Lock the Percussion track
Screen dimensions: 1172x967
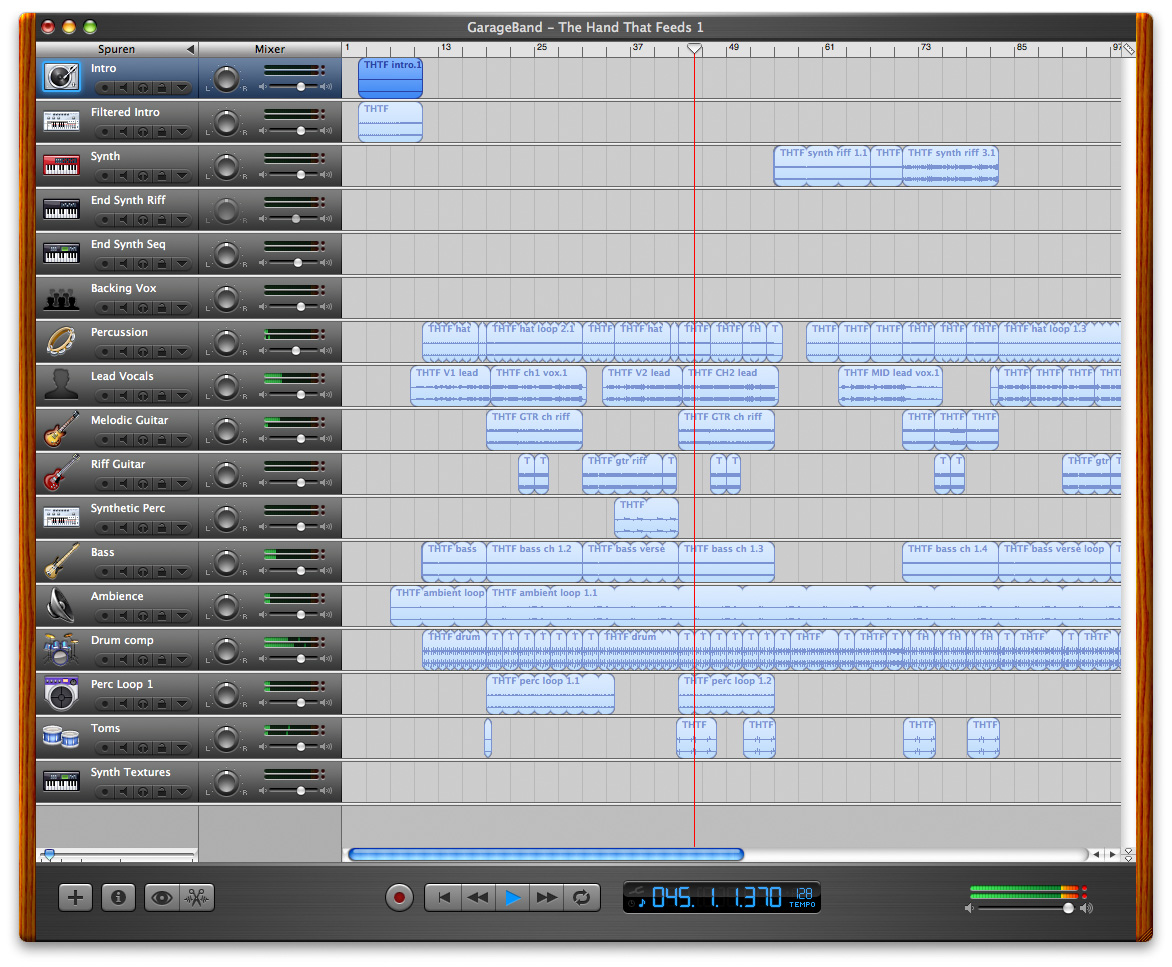pyautogui.click(x=161, y=352)
